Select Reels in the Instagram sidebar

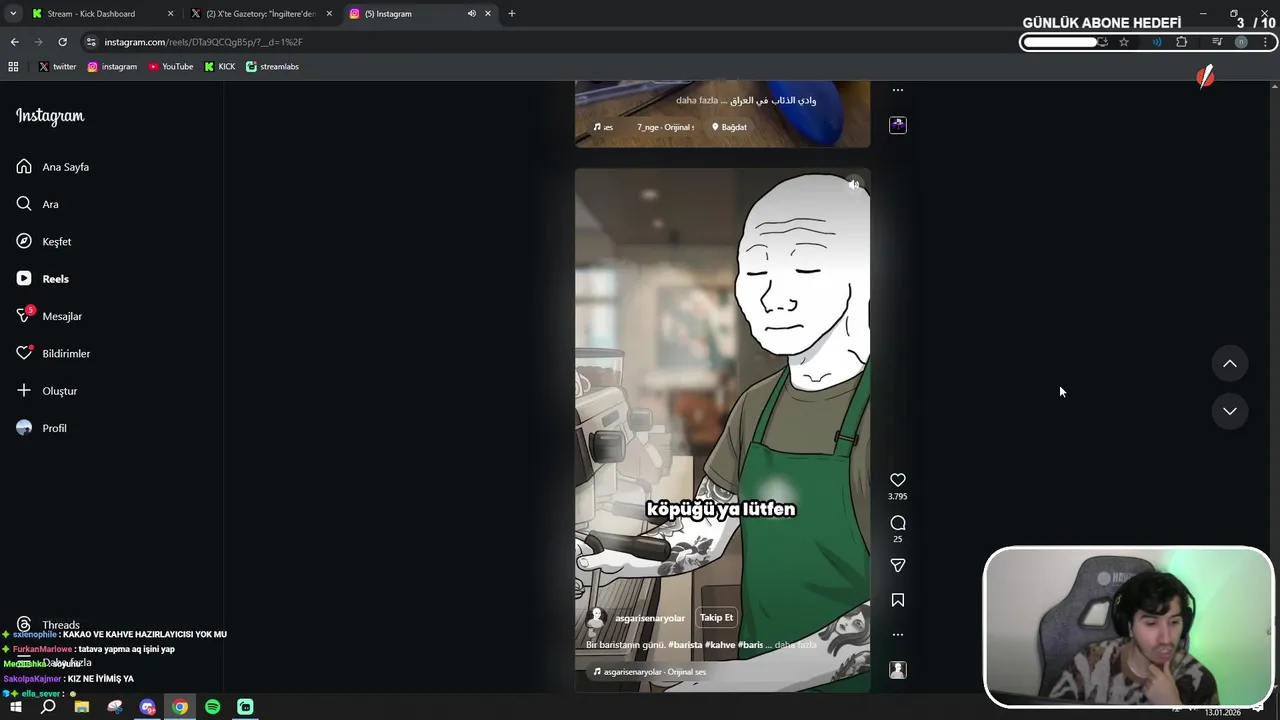[43, 279]
